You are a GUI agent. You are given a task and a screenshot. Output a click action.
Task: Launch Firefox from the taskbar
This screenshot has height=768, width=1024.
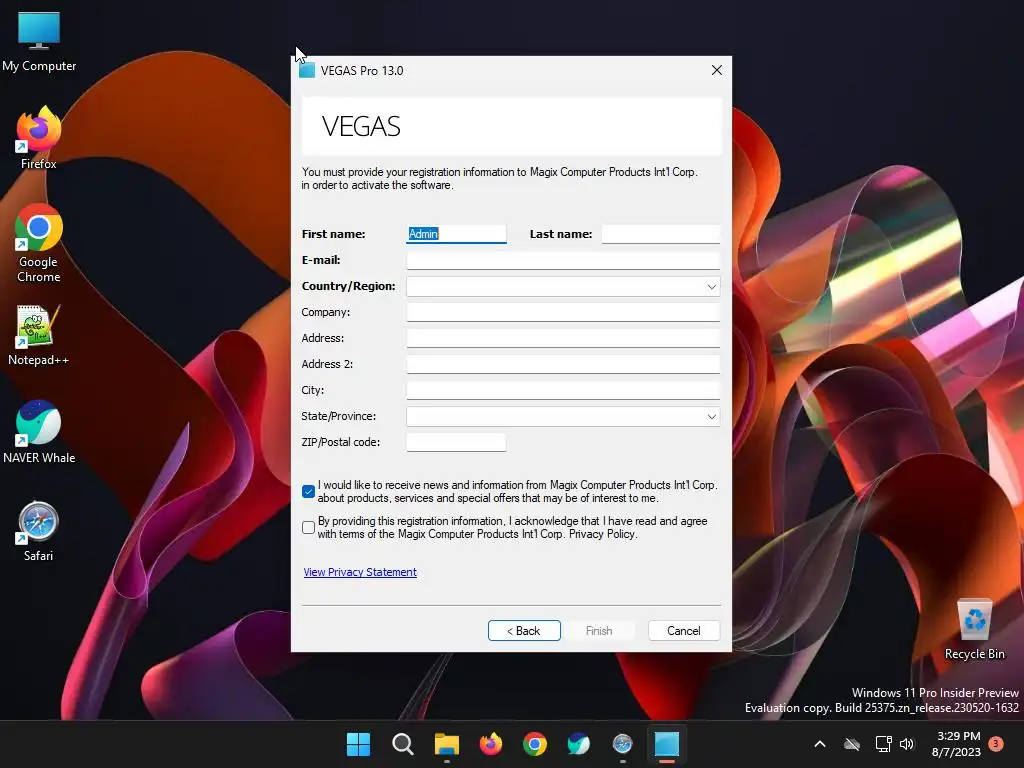coord(490,744)
